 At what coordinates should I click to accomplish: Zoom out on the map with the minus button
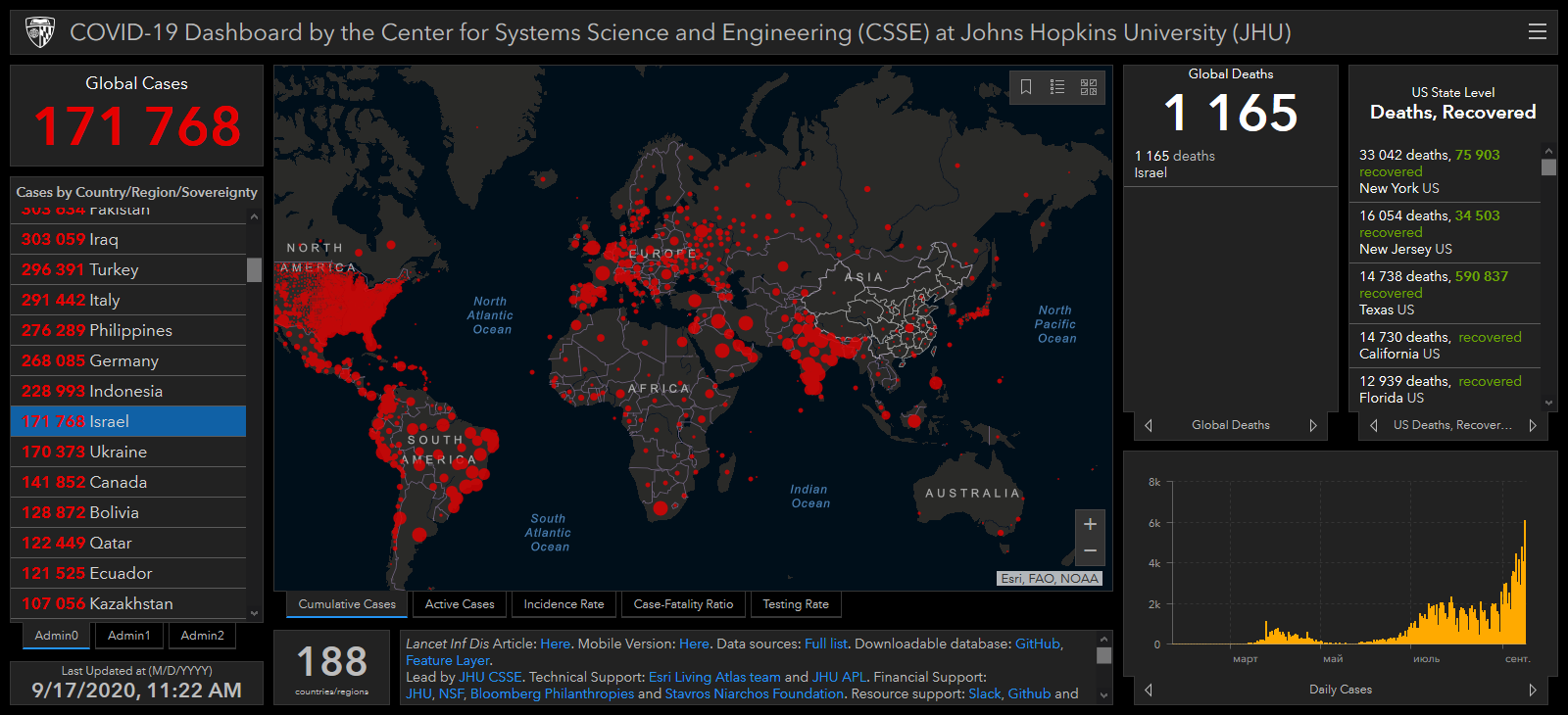[1090, 551]
